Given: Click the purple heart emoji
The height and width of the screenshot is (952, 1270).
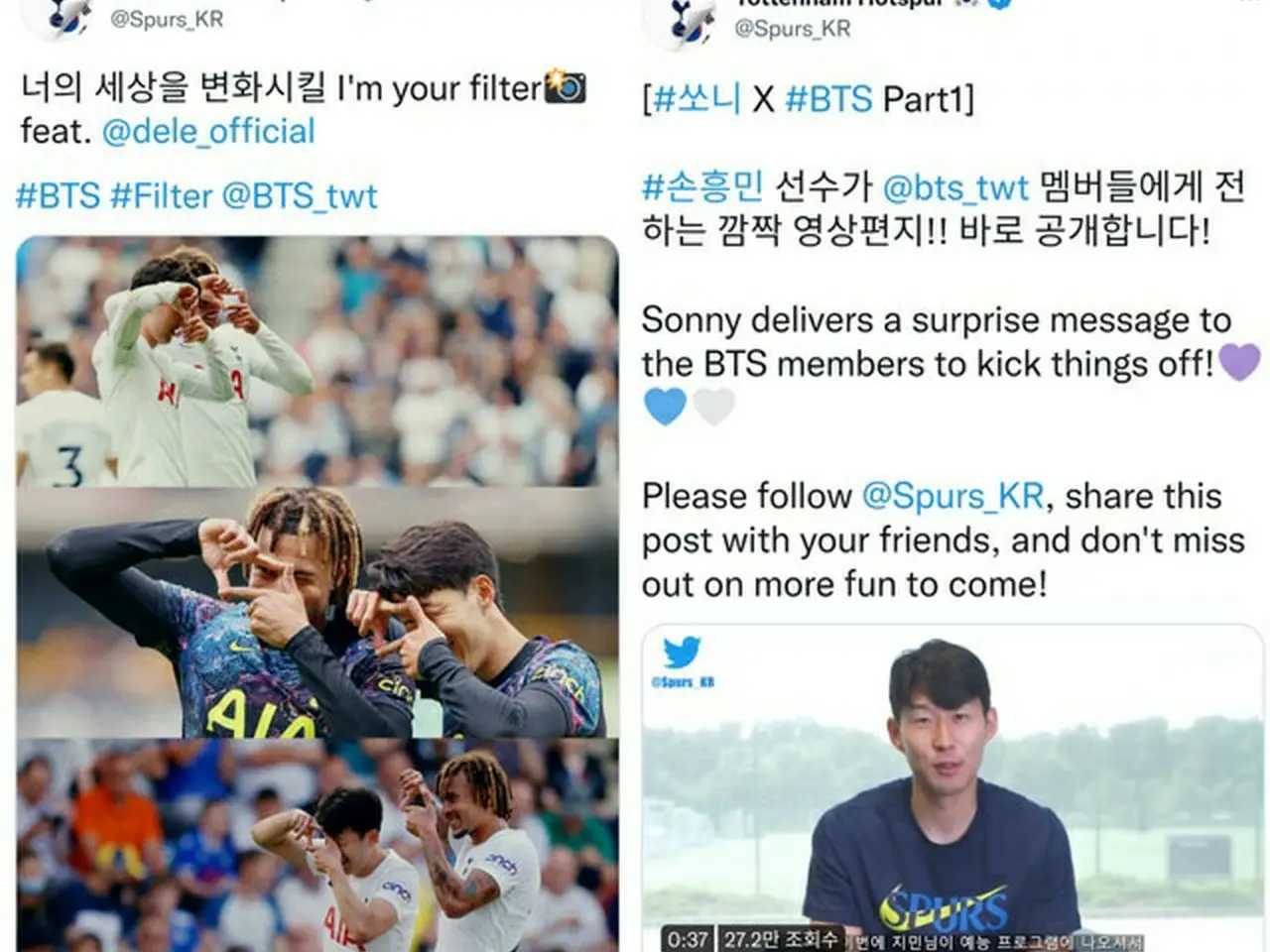Looking at the screenshot, I should (1239, 362).
